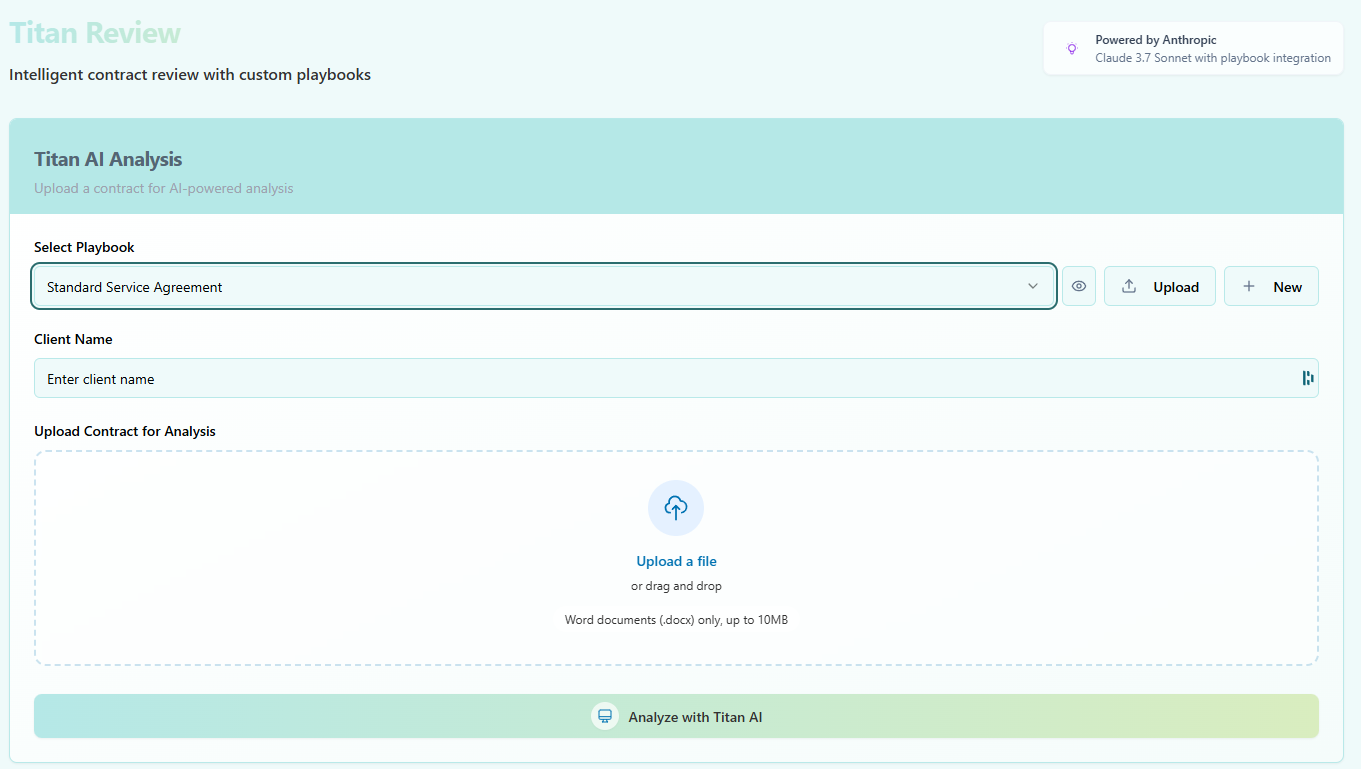Click the Upload playbook button
Image resolution: width=1361 pixels, height=769 pixels.
point(1160,286)
